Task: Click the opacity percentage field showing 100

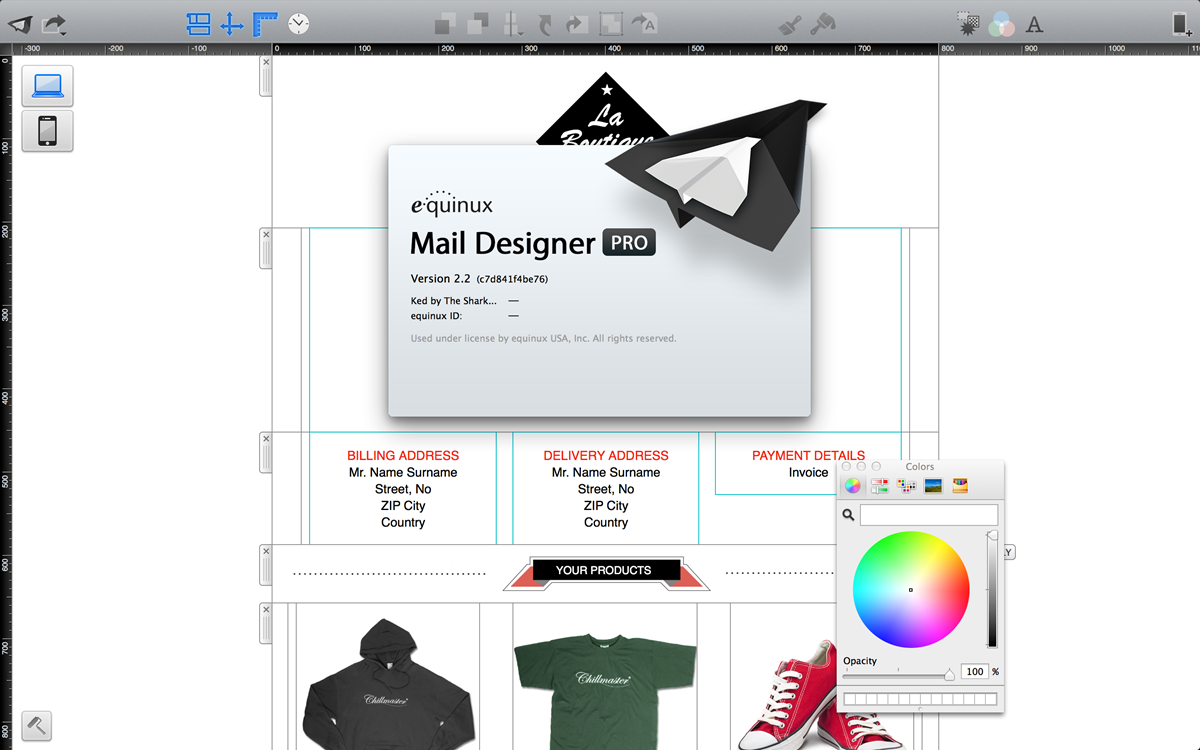Action: point(974,672)
